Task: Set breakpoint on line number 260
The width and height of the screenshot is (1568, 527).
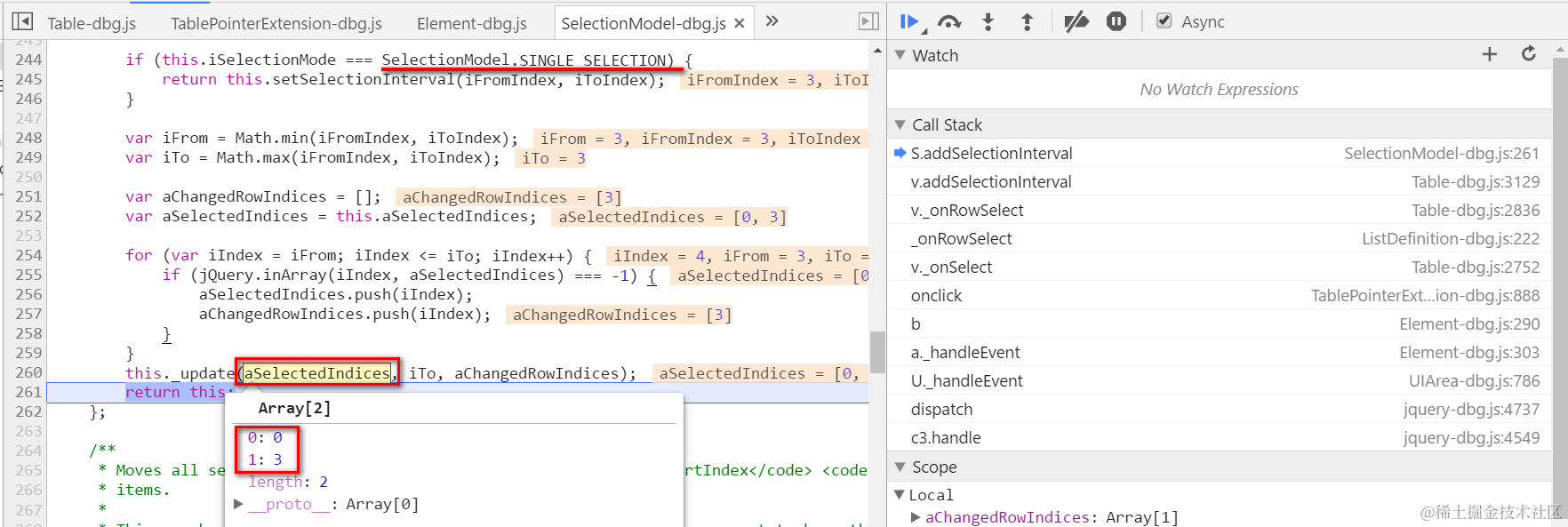Action: pyautogui.click(x=28, y=372)
